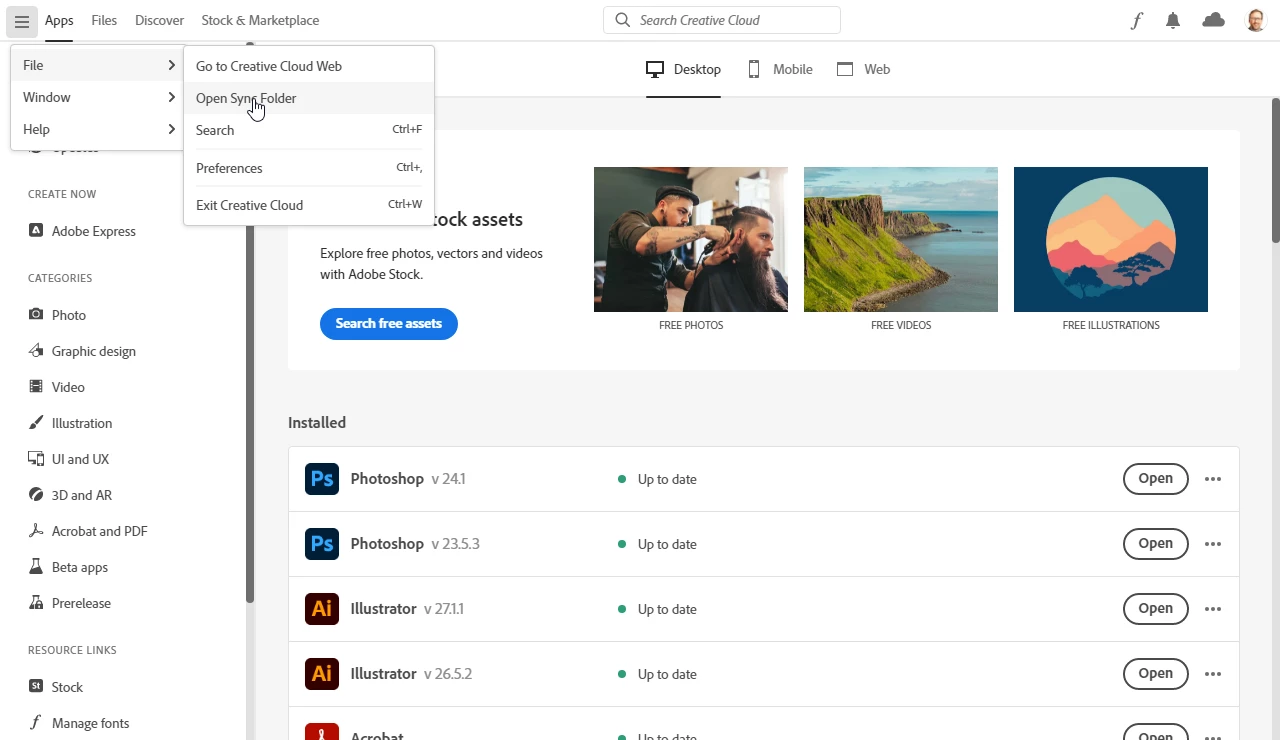Click the Search Creative Cloud field
This screenshot has width=1280, height=740.
[x=722, y=20]
